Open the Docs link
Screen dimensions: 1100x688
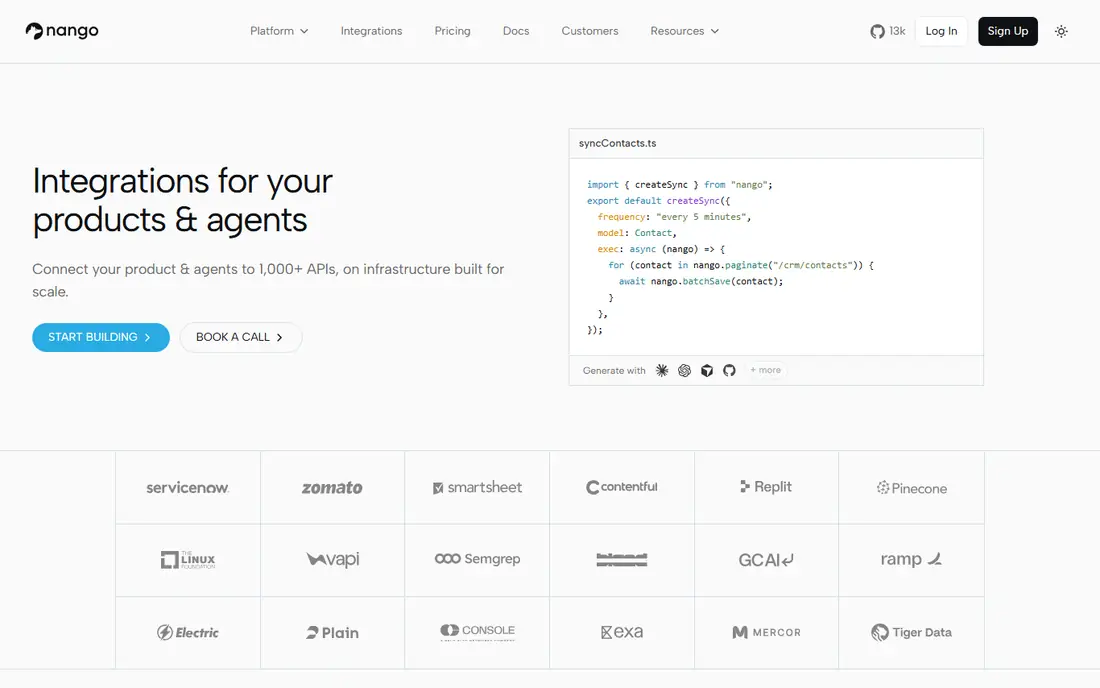(516, 31)
